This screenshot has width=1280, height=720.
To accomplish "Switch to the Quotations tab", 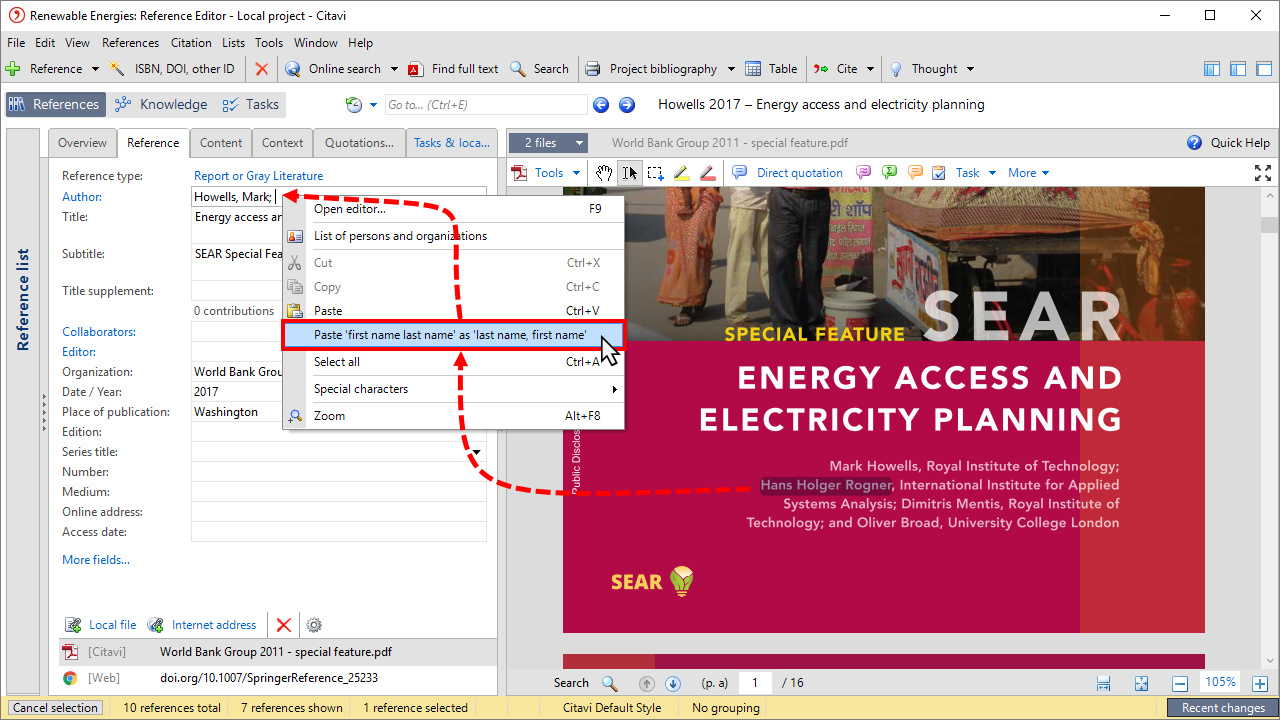I will pyautogui.click(x=359, y=143).
